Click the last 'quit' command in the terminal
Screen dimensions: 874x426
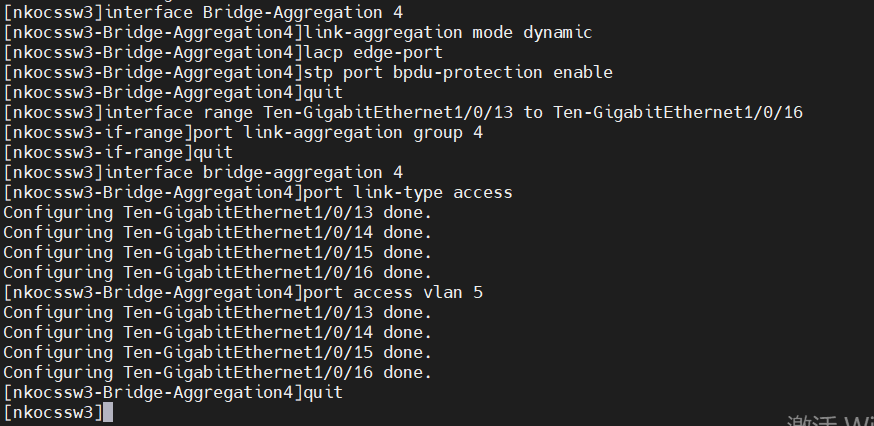[322, 392]
